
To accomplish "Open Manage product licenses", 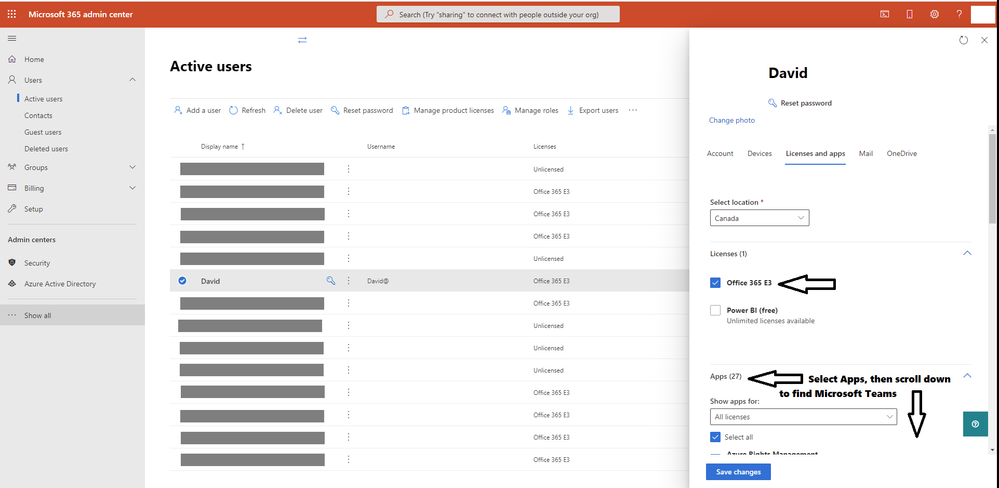I will click(x=448, y=110).
